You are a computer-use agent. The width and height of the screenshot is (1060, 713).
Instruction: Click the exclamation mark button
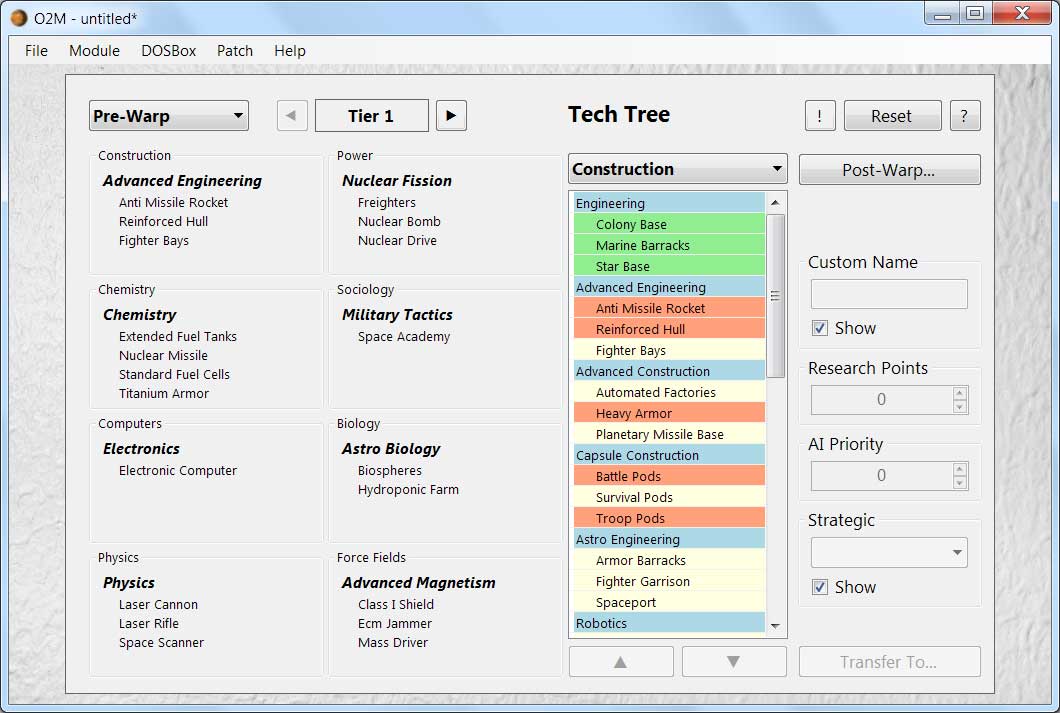(x=820, y=116)
